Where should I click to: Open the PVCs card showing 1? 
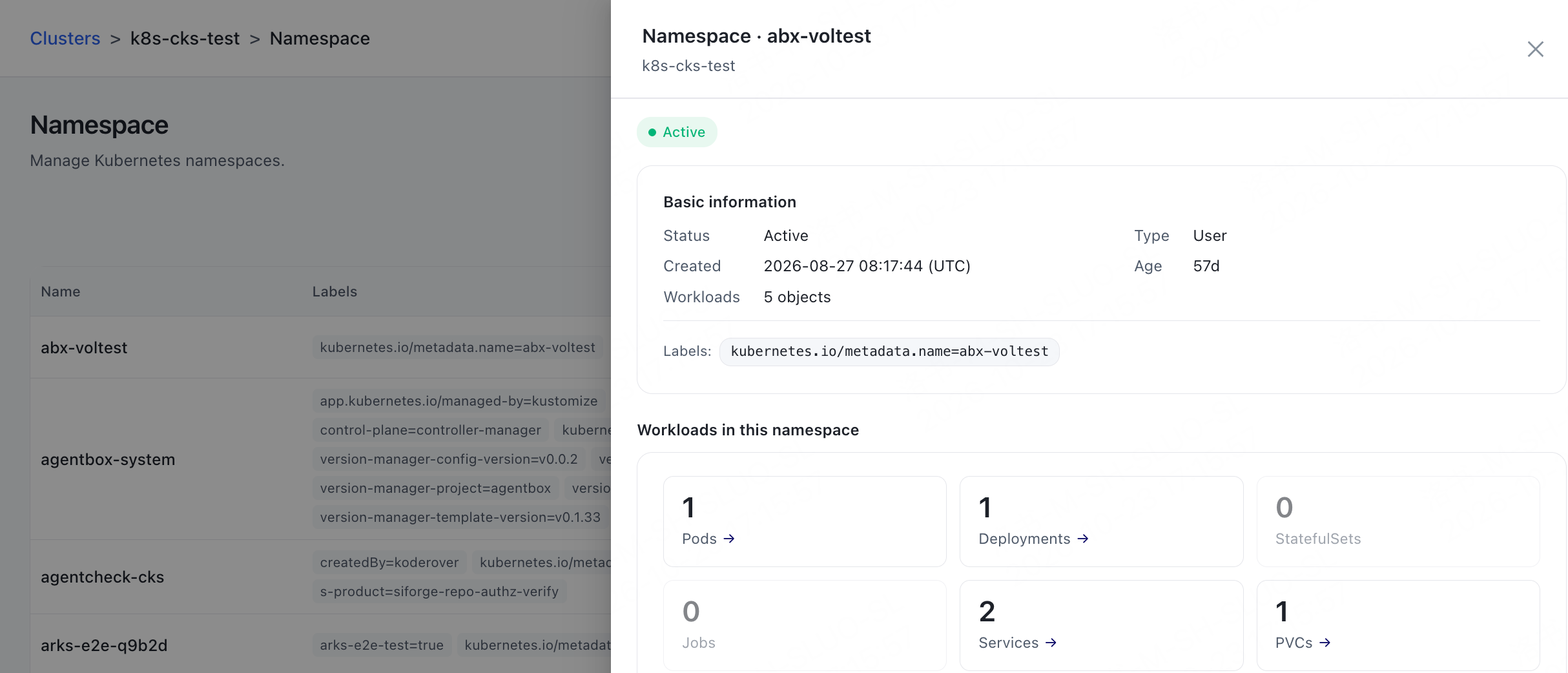click(x=1398, y=625)
